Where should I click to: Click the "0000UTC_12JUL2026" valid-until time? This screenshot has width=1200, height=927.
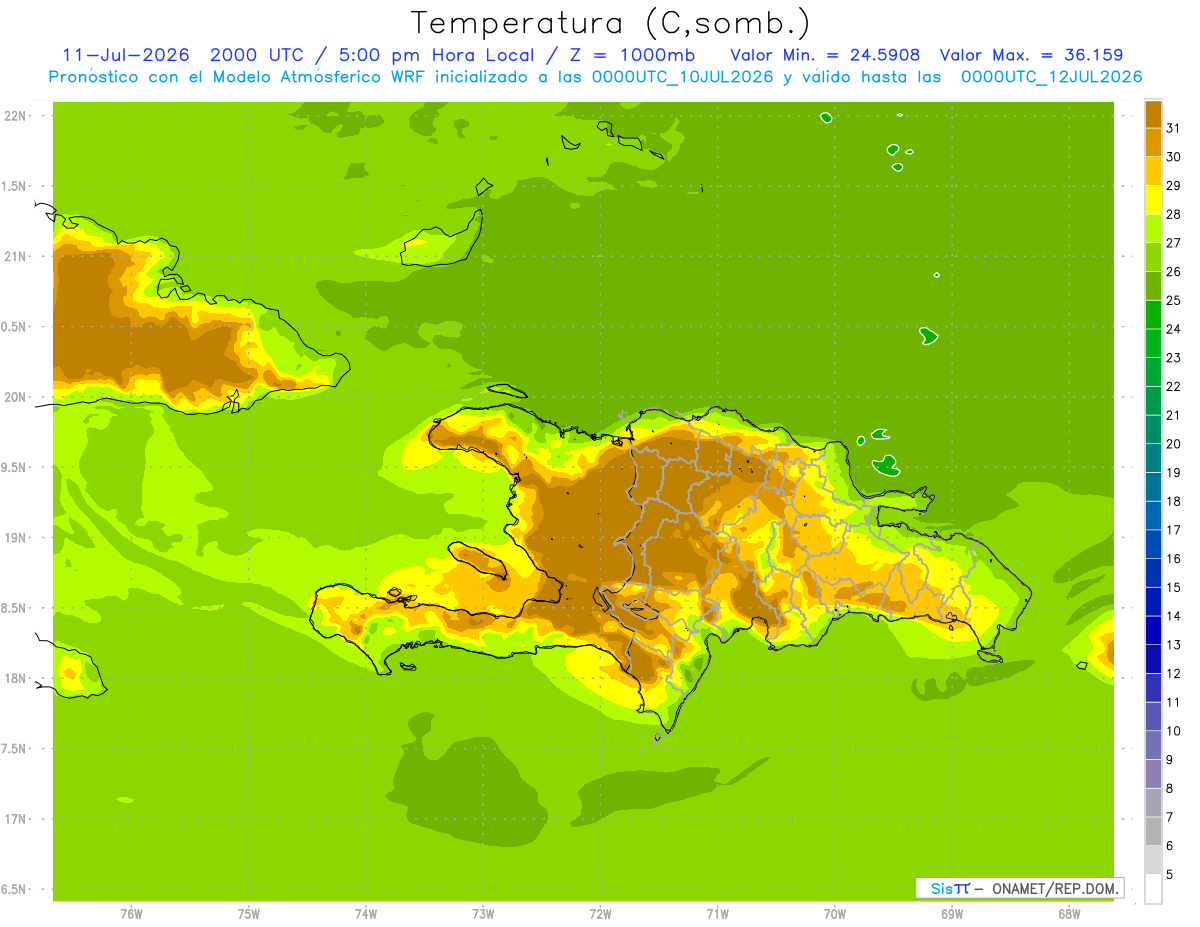(x=1051, y=77)
